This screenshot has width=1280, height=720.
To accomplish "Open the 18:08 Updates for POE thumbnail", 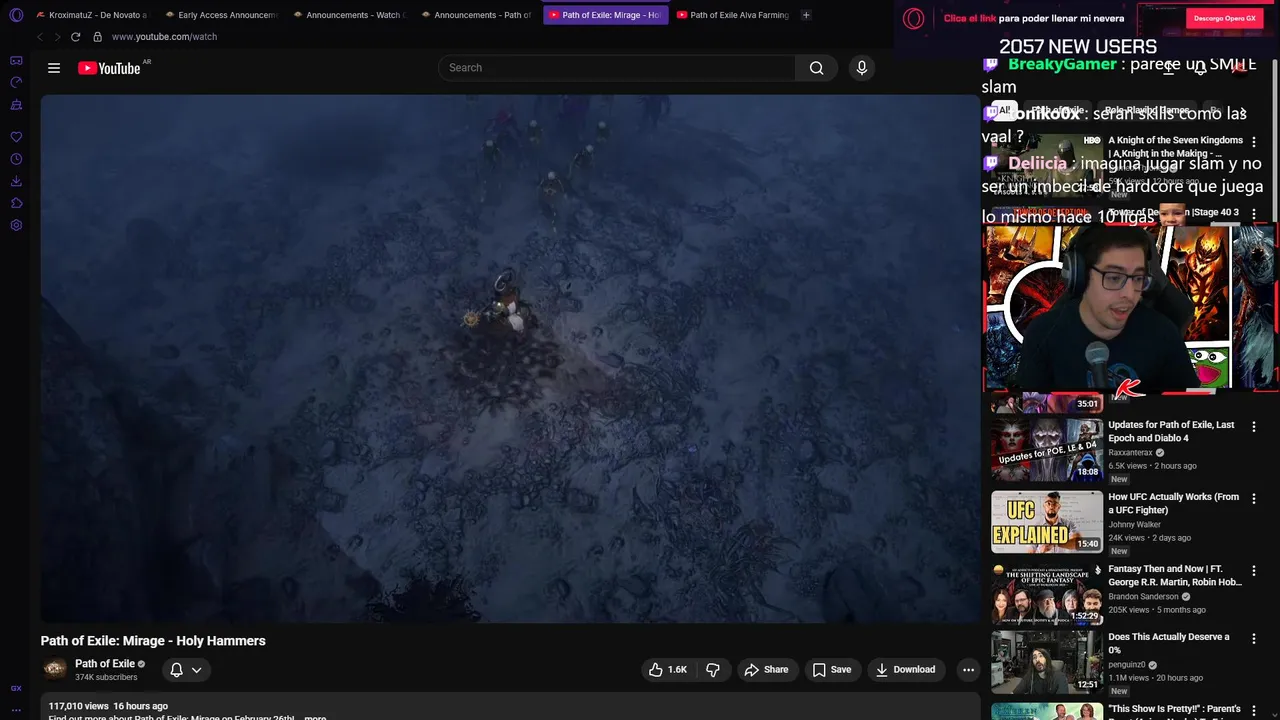I will pos(1047,450).
